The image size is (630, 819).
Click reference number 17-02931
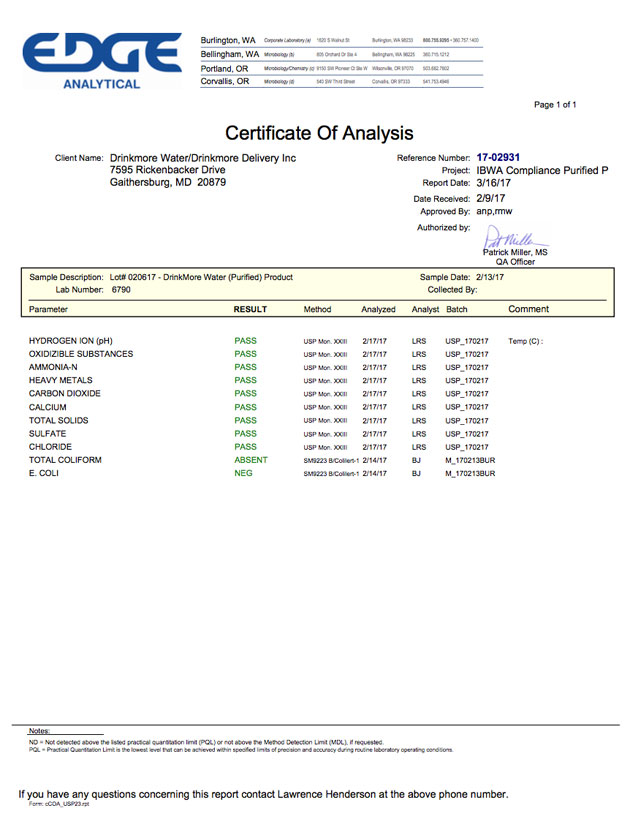(498, 157)
